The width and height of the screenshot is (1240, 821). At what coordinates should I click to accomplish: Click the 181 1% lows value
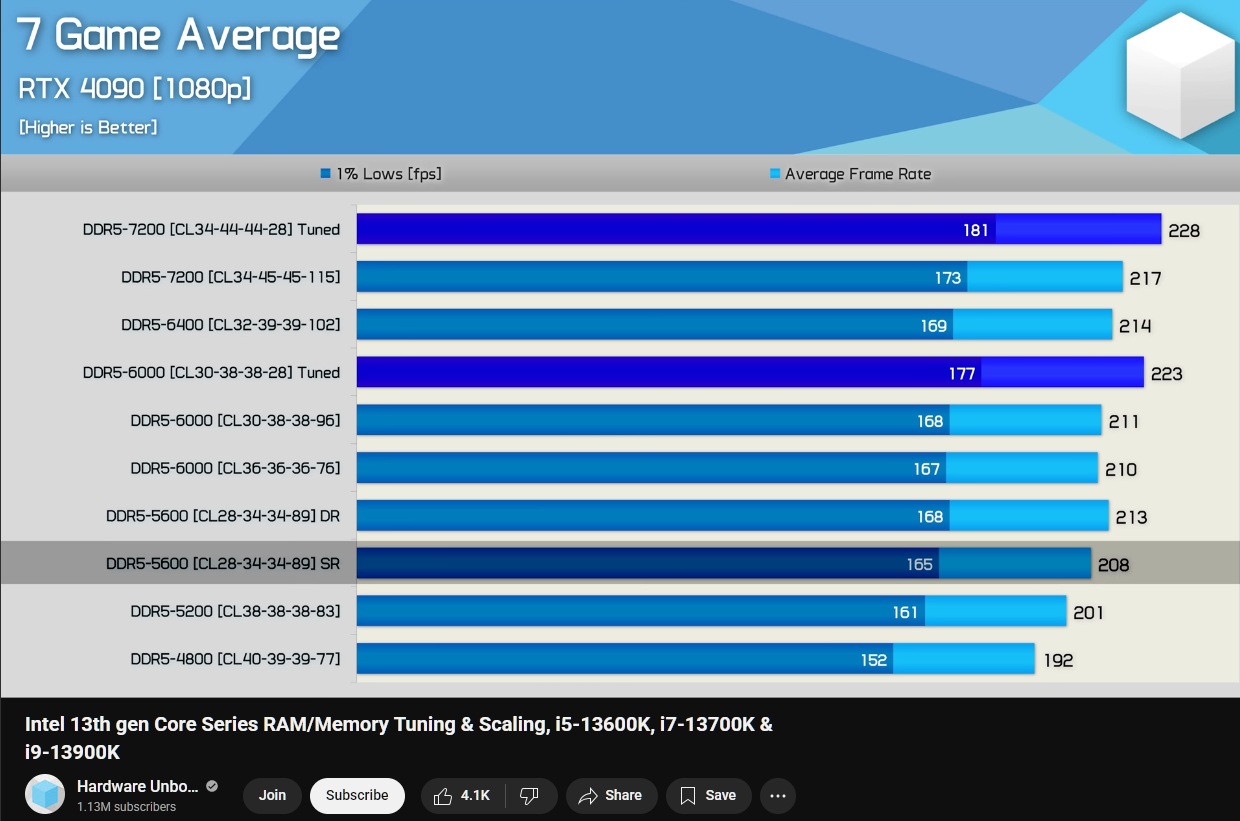[x=976, y=230]
